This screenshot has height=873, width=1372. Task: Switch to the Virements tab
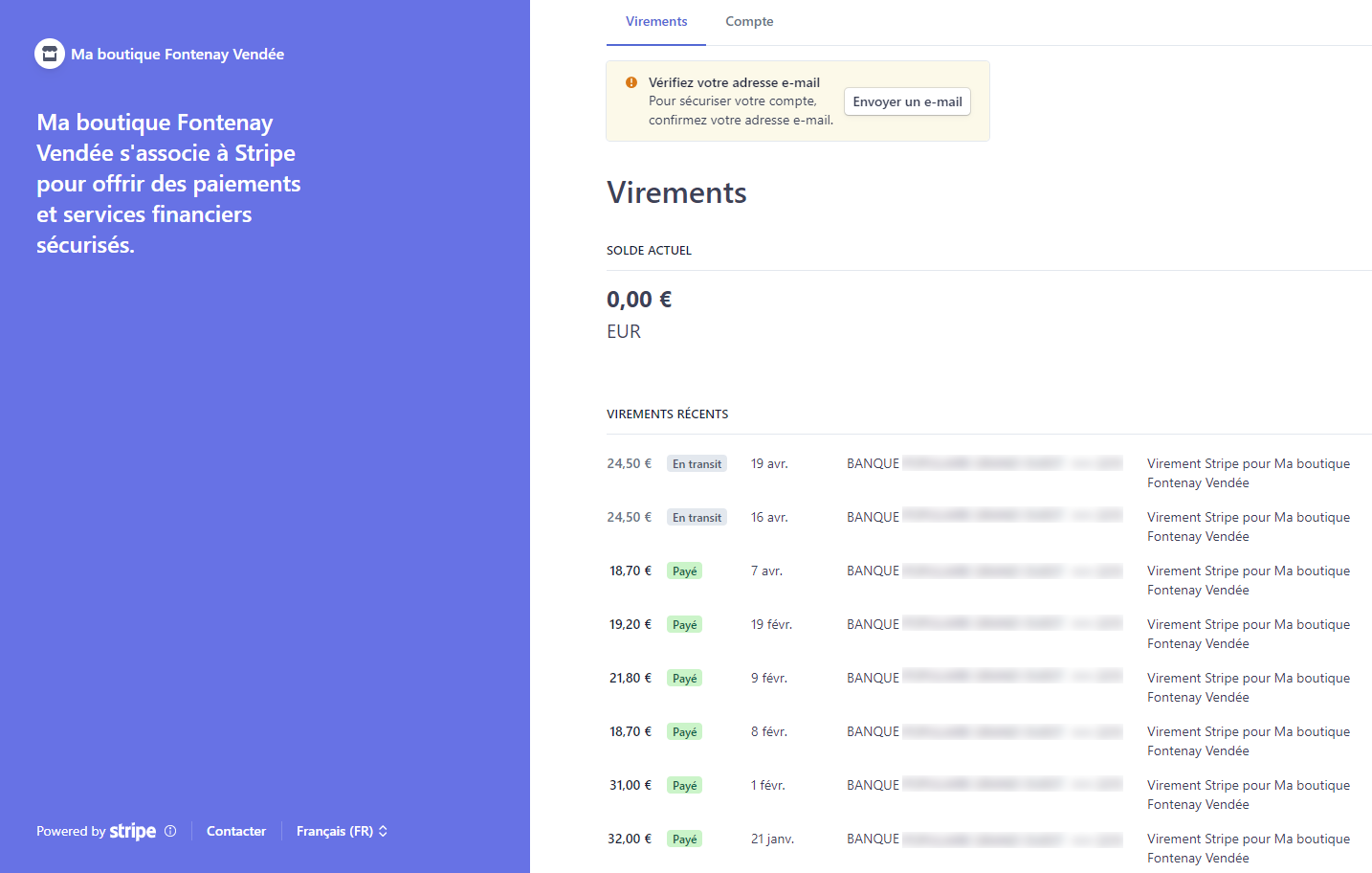656,22
